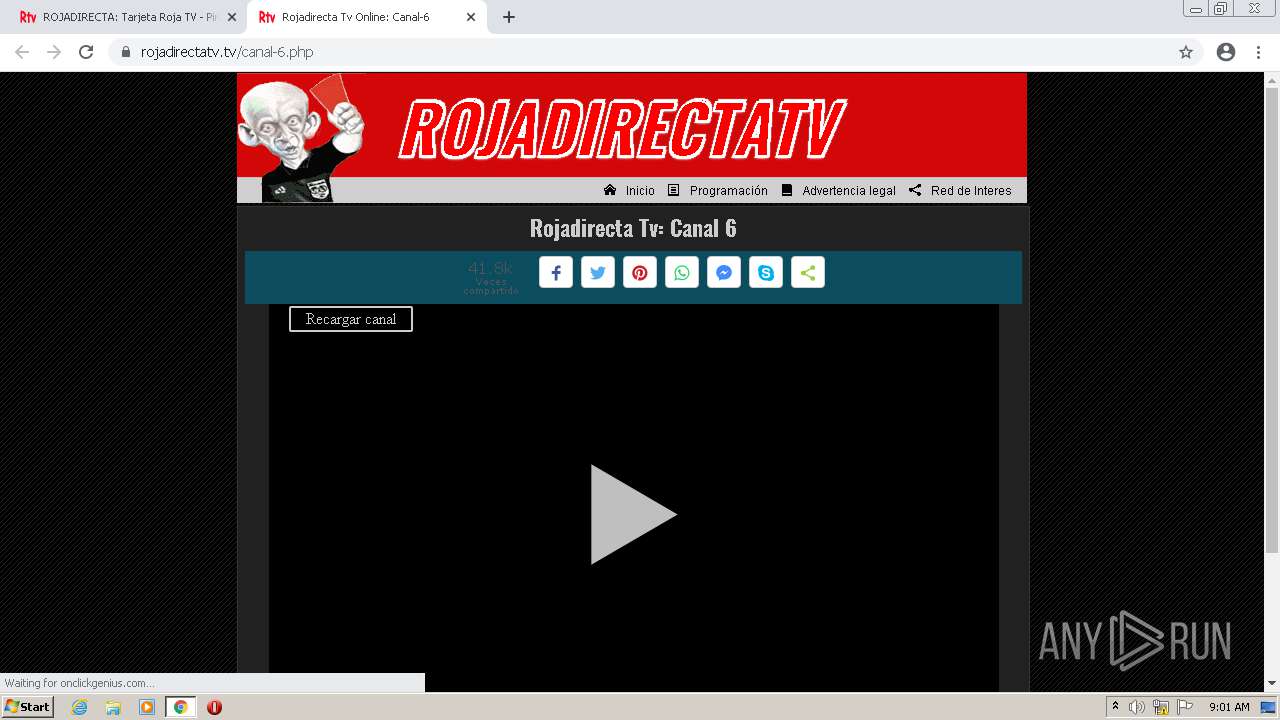Open the Windows Start menu
Screen dimensions: 1280x720
click(28, 707)
